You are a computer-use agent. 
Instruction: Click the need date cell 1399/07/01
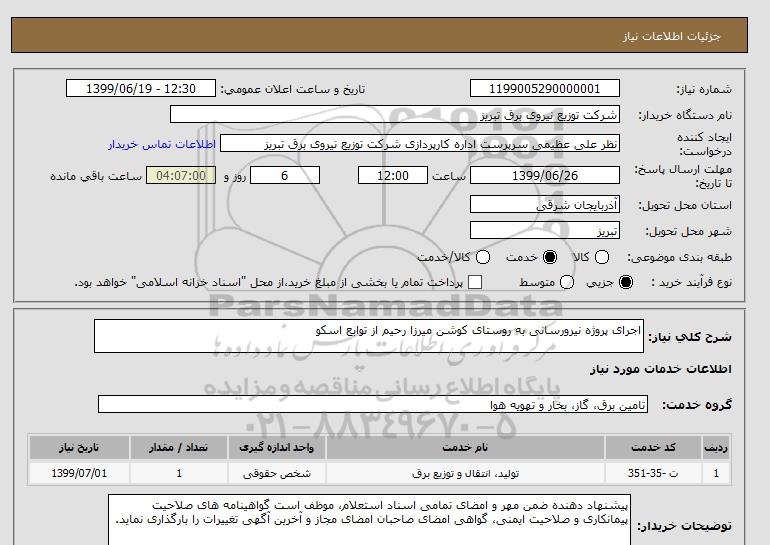tap(79, 473)
